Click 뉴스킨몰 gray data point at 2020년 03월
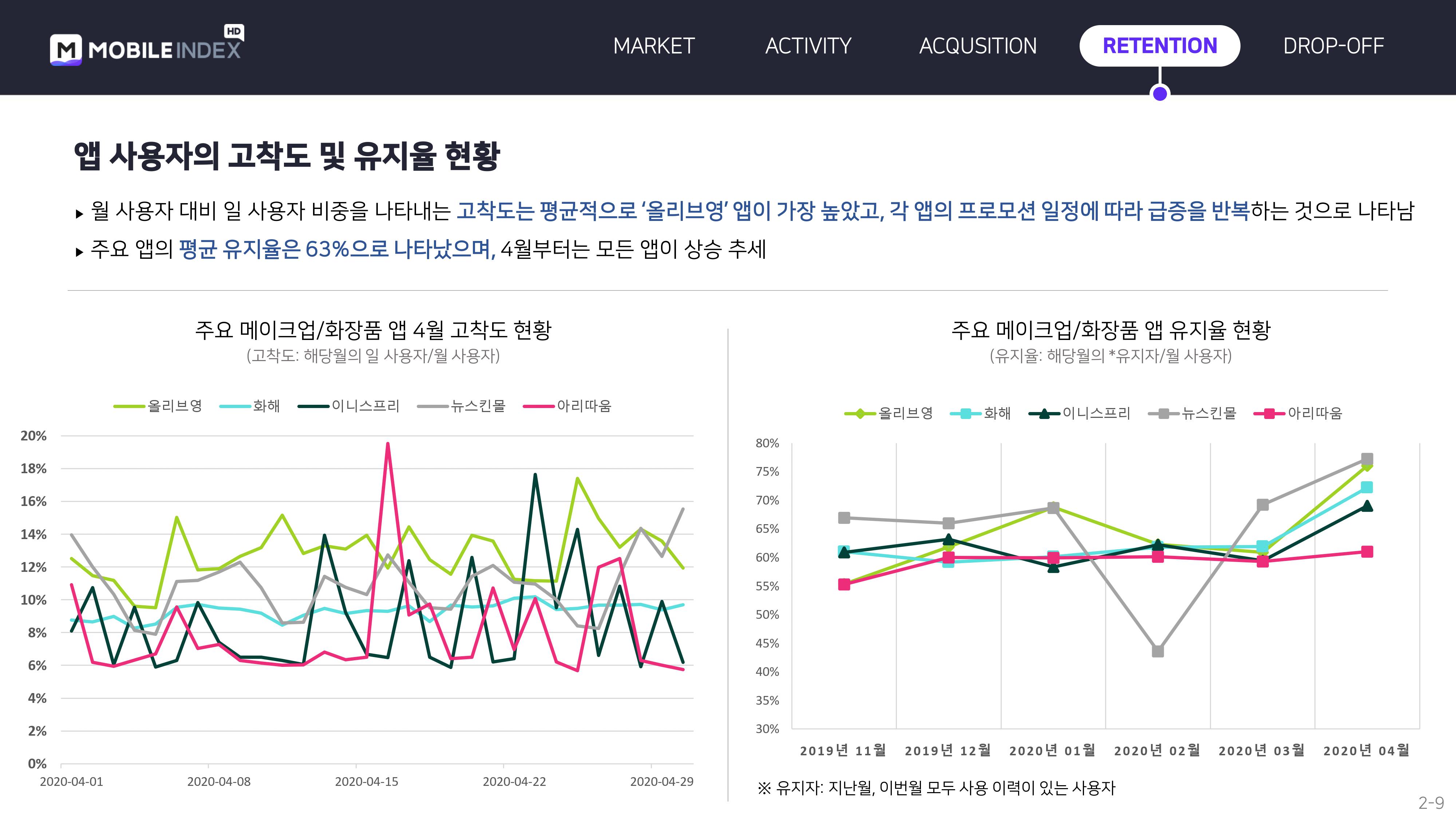This screenshot has width=1456, height=819. tap(1262, 505)
